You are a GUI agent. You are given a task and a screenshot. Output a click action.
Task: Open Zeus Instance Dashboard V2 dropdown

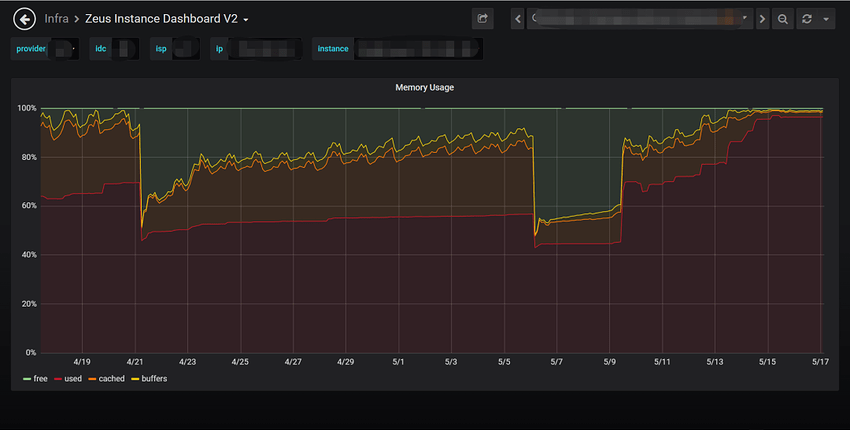pyautogui.click(x=166, y=19)
